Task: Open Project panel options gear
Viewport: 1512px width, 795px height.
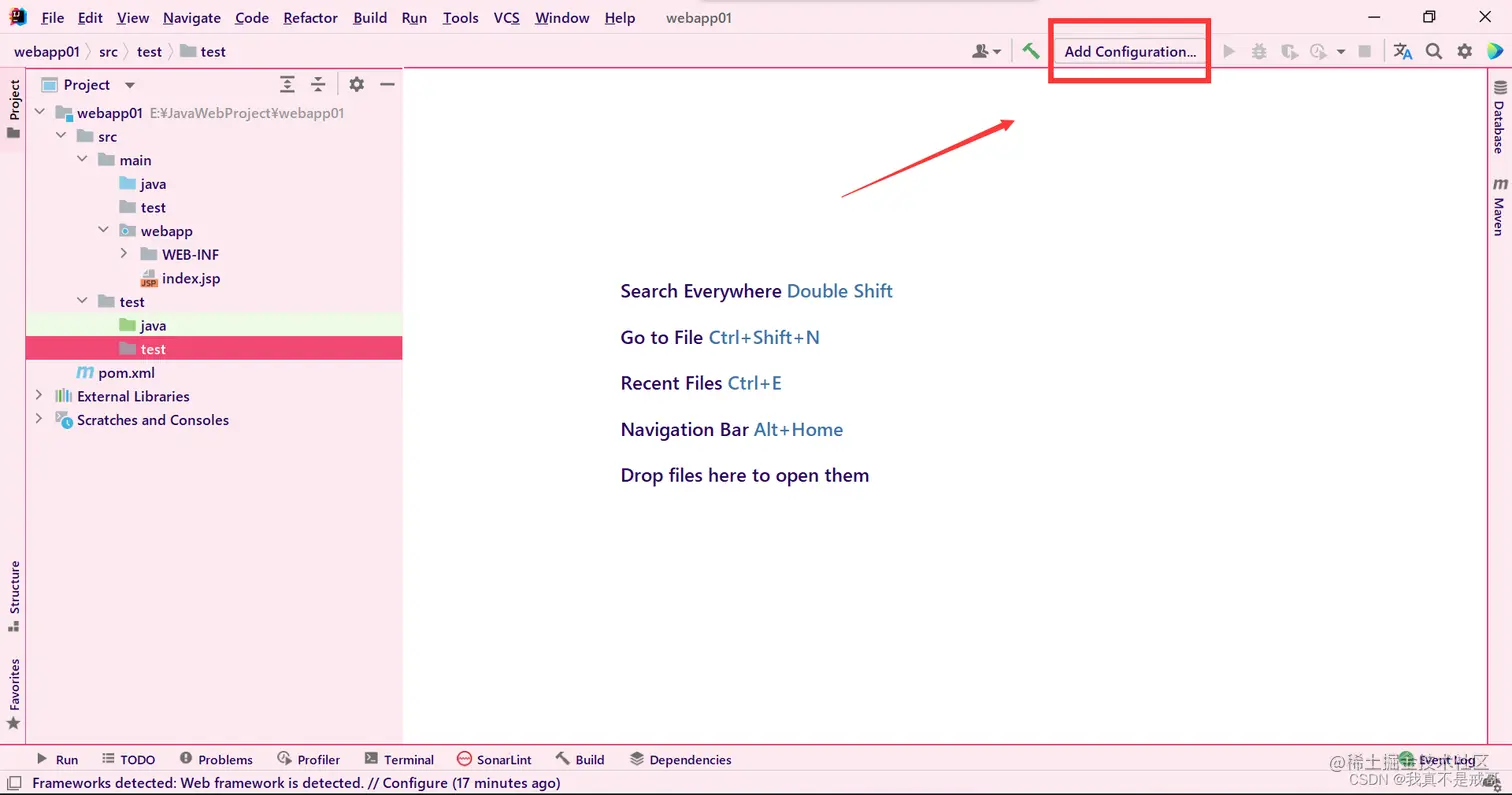Action: click(x=357, y=85)
